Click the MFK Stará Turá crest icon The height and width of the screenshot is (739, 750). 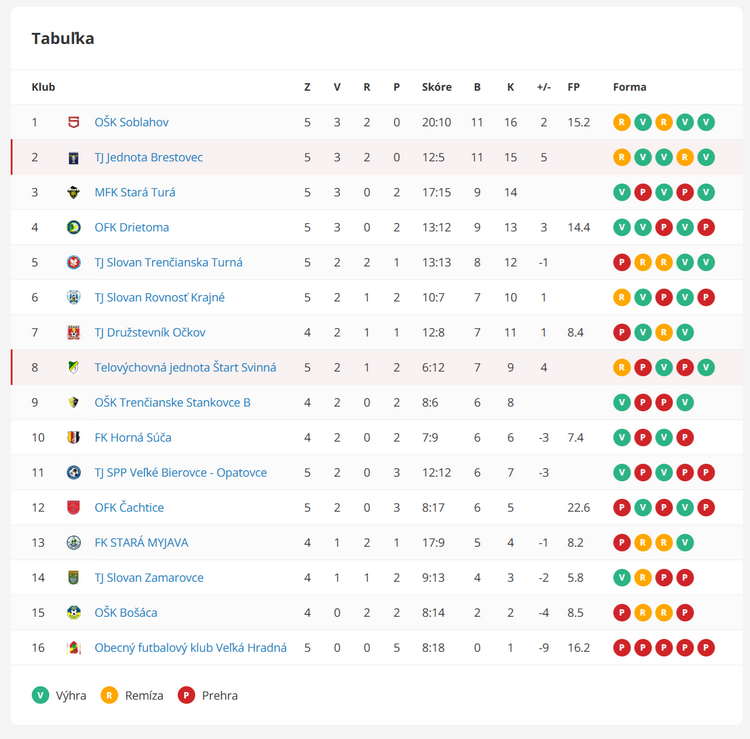73,192
